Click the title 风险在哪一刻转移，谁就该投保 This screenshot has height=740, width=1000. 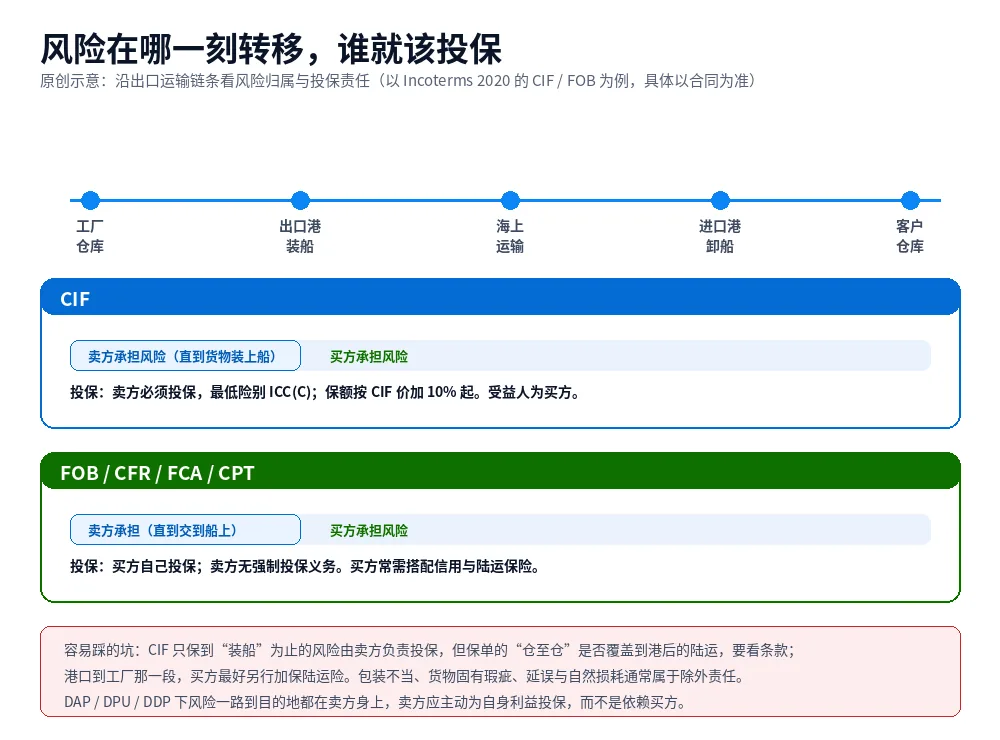[x=271, y=49]
